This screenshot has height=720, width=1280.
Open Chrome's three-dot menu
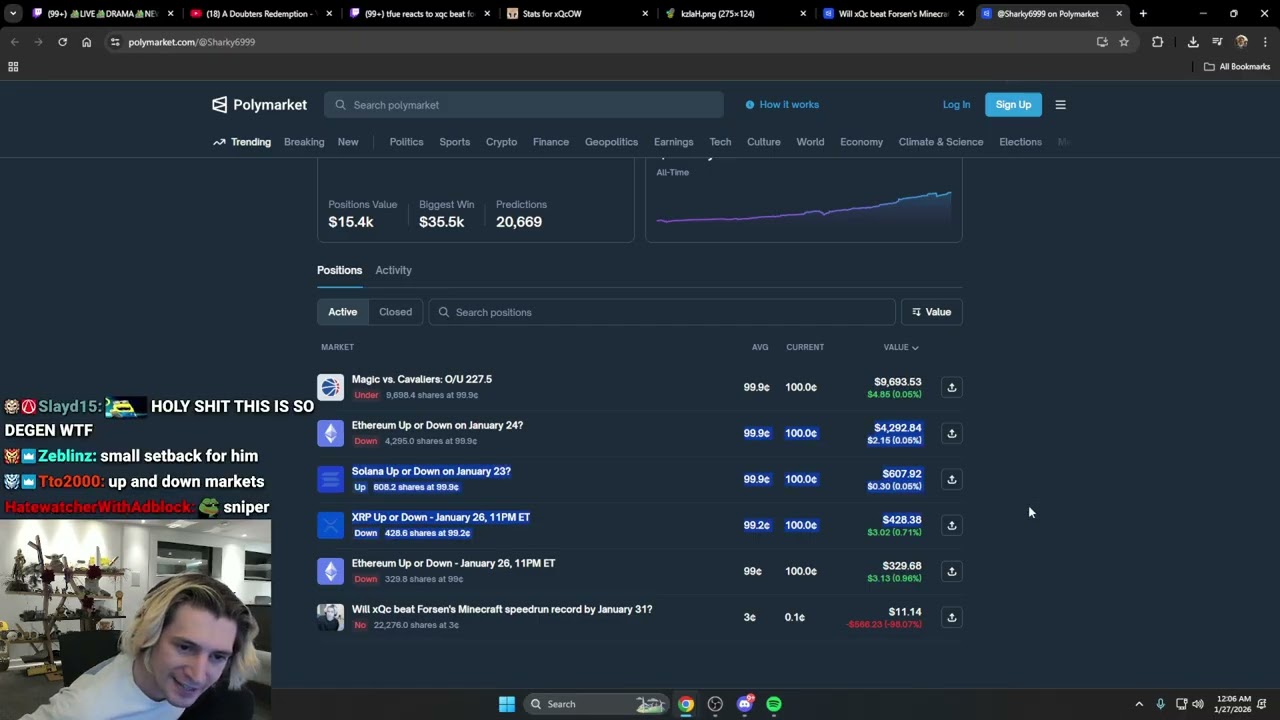(1265, 42)
